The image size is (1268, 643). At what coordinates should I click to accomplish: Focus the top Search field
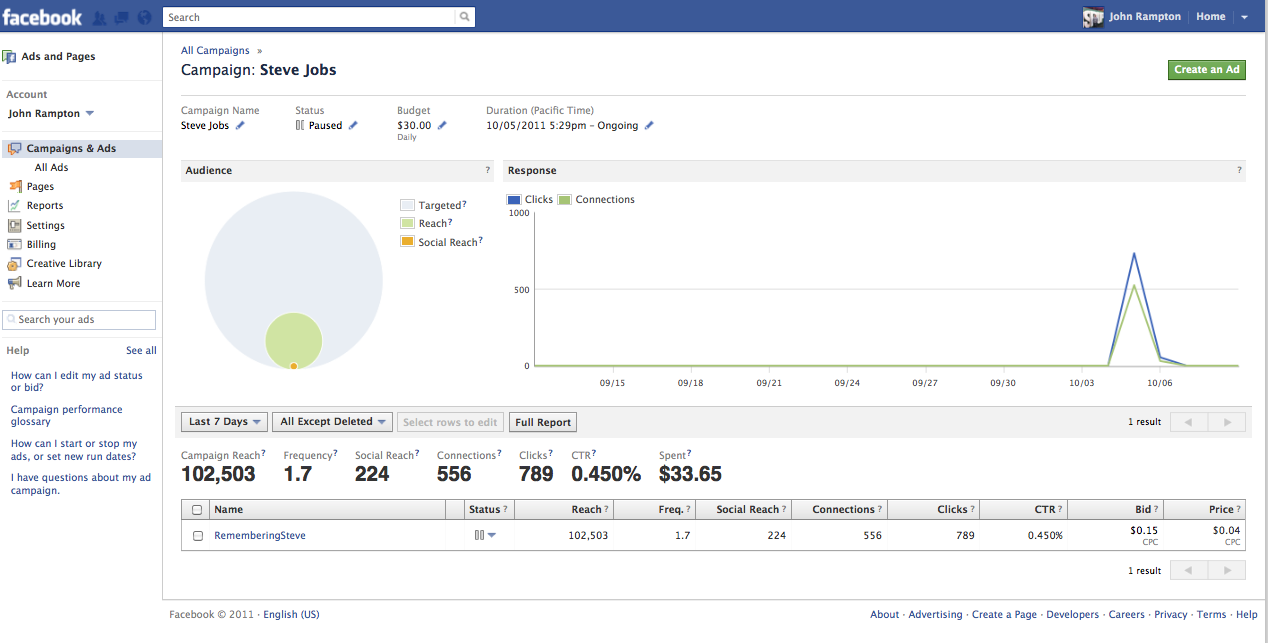click(x=310, y=17)
